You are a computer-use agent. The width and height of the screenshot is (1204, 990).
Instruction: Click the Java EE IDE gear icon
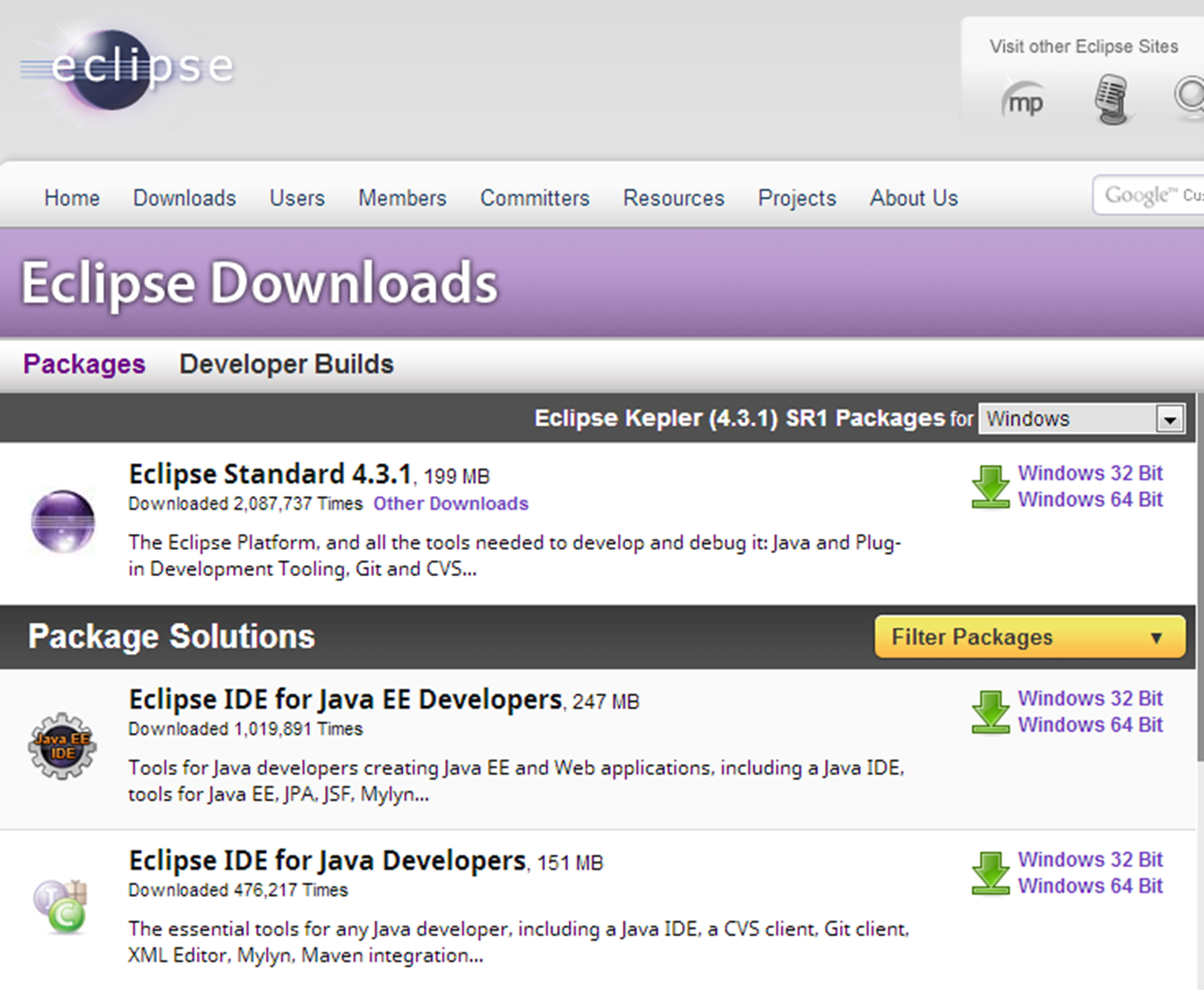(63, 746)
